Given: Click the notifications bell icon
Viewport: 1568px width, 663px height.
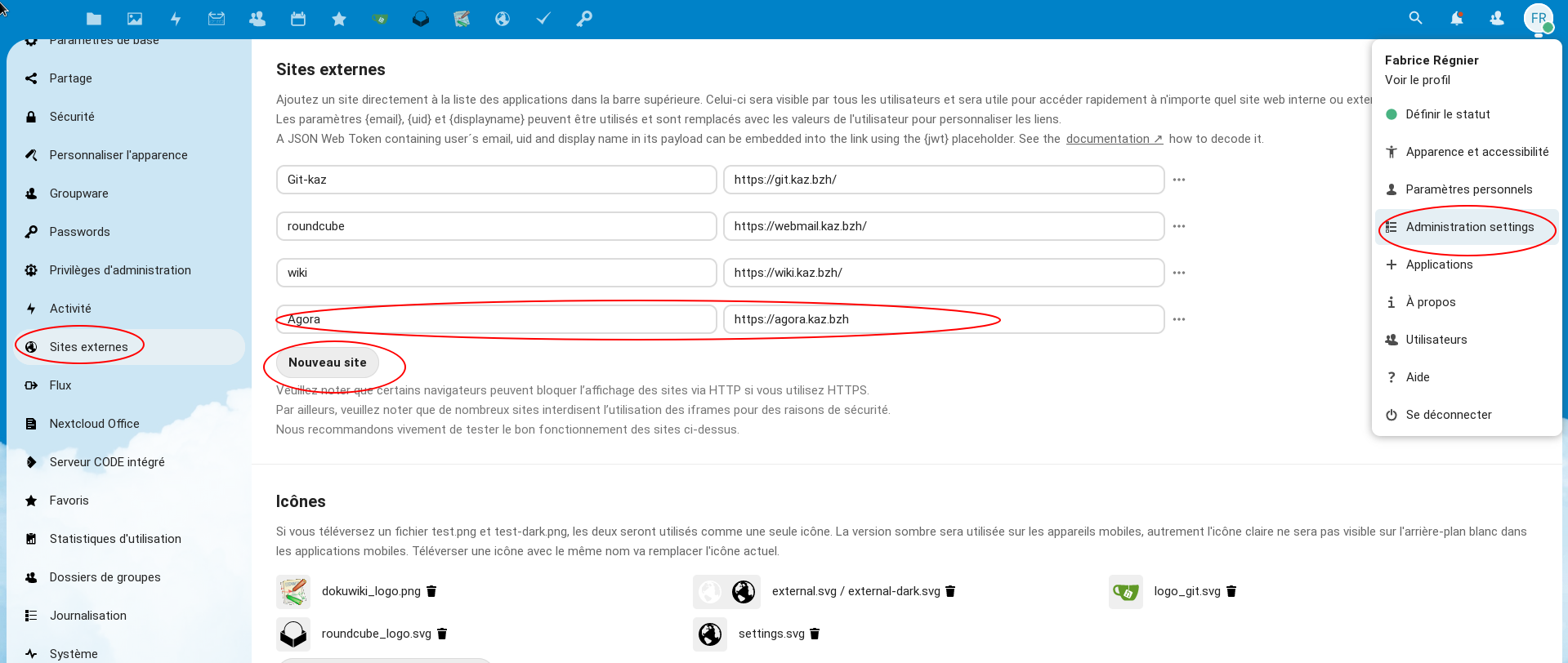Looking at the screenshot, I should (x=1456, y=19).
